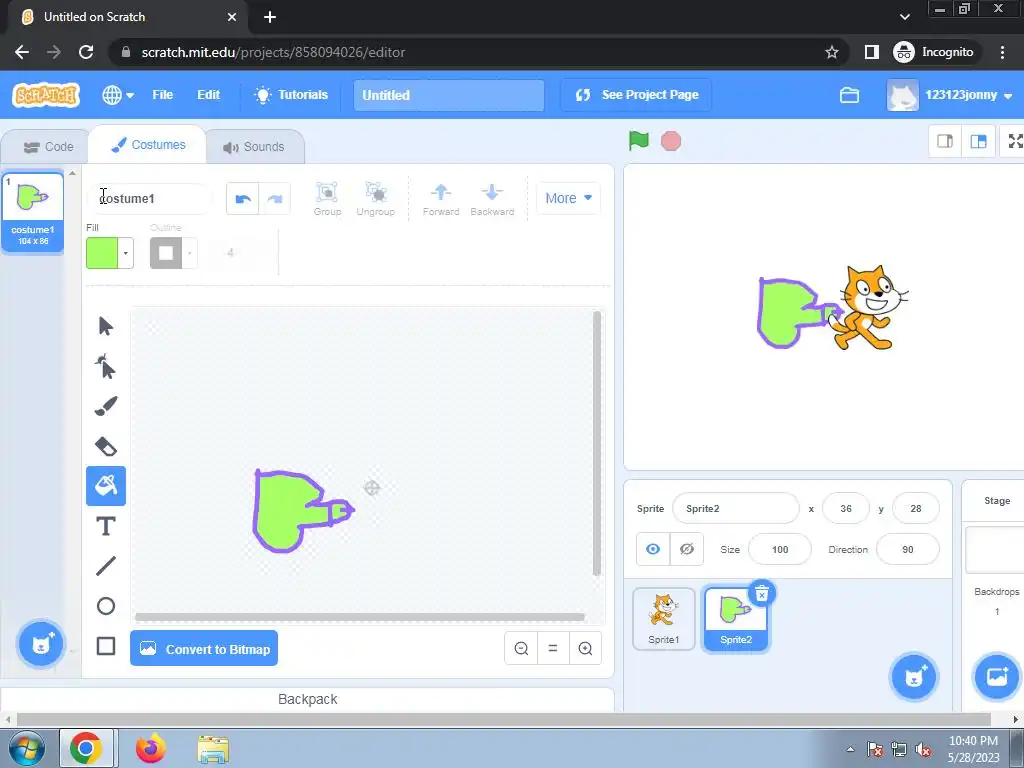Click the green Fill color swatch
This screenshot has height=768, width=1024.
tap(102, 253)
